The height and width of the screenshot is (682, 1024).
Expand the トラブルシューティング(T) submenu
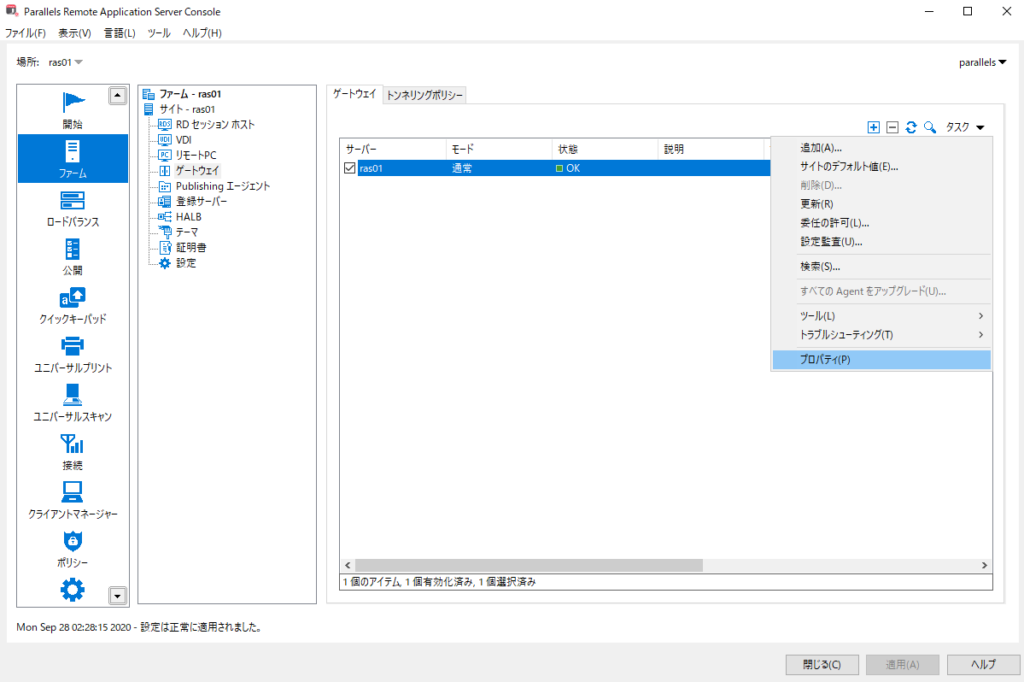coord(881,335)
